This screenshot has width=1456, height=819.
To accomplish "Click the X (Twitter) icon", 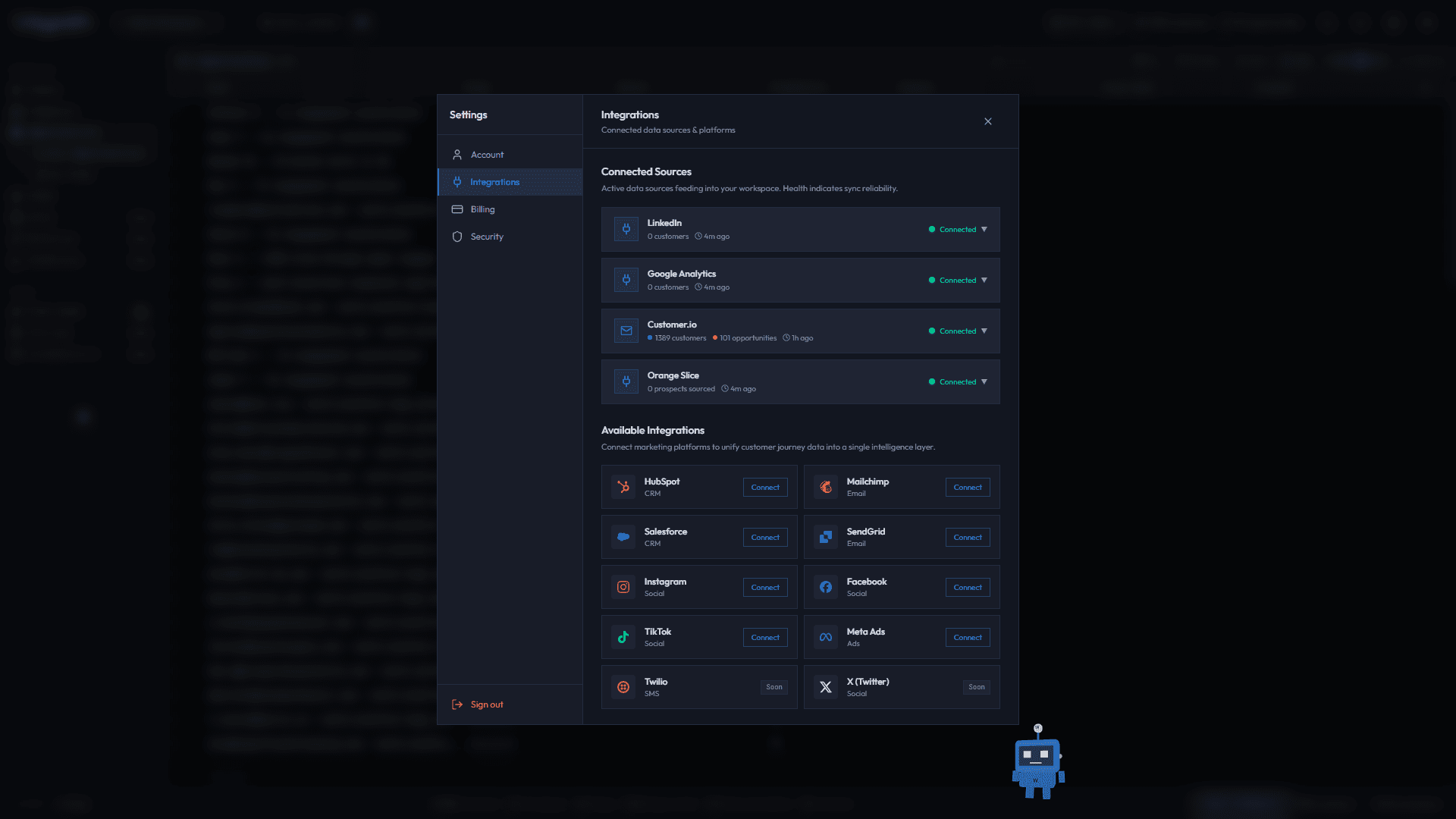I will tap(825, 686).
